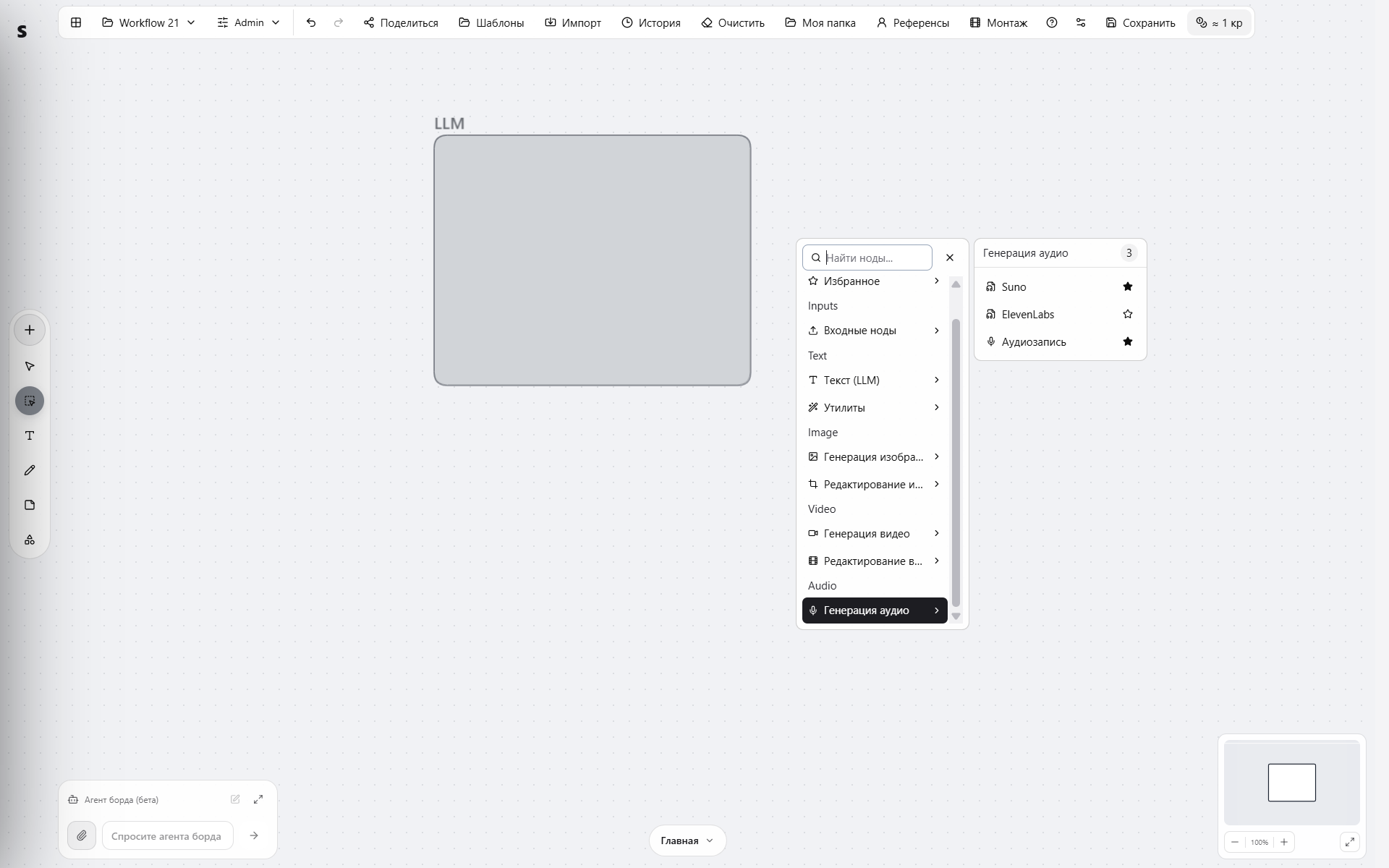The width and height of the screenshot is (1389, 868).
Task: Expand Входные ноды submenu
Action: point(875,331)
